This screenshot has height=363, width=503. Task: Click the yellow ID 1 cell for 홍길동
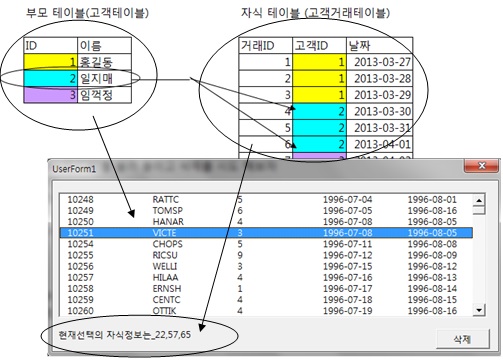pyautogui.click(x=51, y=62)
